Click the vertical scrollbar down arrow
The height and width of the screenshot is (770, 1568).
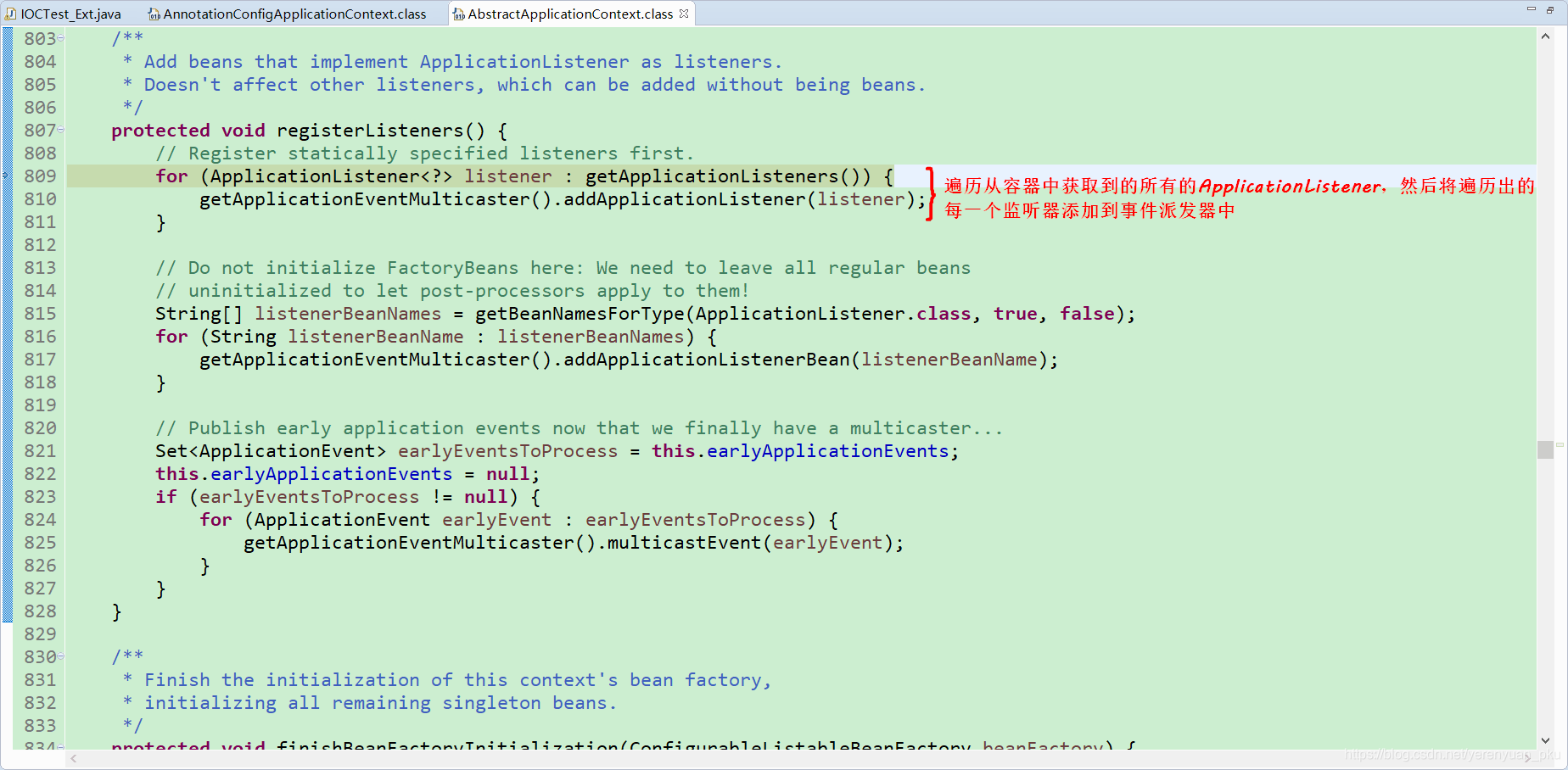click(x=1545, y=740)
